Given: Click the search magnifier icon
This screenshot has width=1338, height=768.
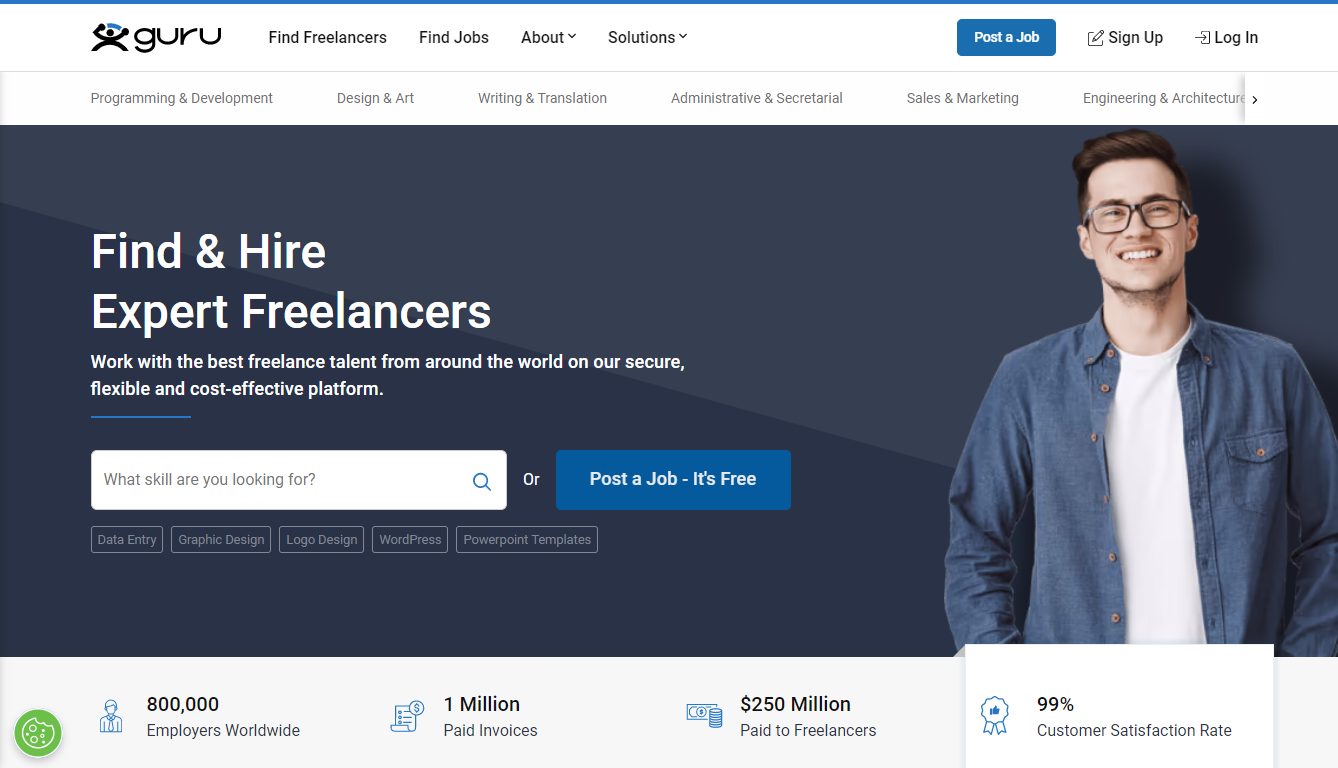Looking at the screenshot, I should (x=482, y=481).
